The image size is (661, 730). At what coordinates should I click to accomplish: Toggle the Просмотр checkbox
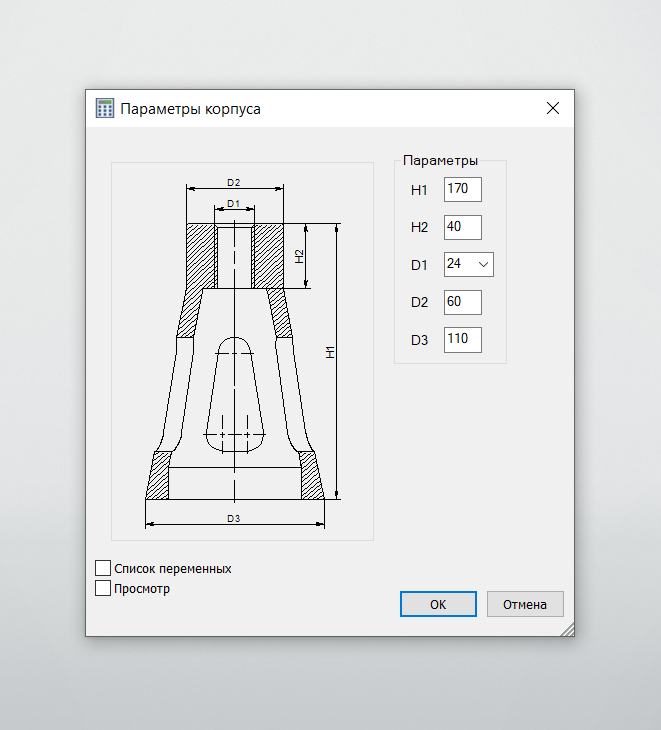coord(103,588)
